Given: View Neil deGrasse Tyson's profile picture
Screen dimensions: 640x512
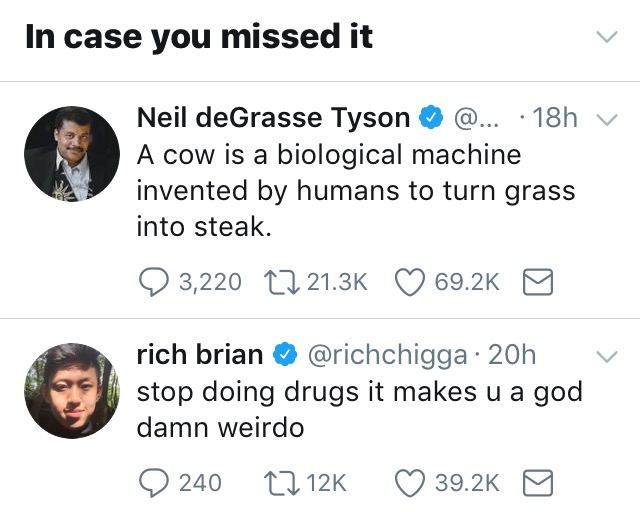Looking at the screenshot, I should [x=71, y=154].
